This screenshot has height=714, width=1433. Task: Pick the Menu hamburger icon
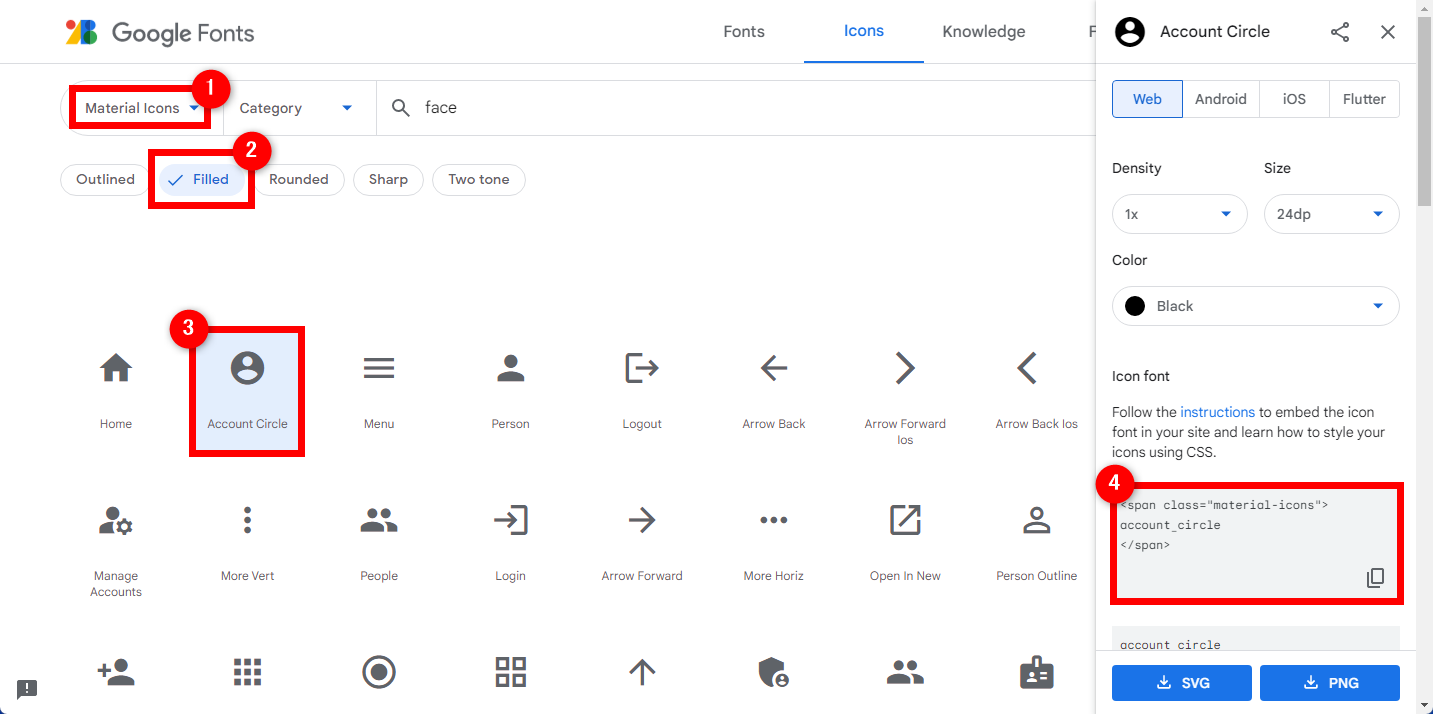379,368
